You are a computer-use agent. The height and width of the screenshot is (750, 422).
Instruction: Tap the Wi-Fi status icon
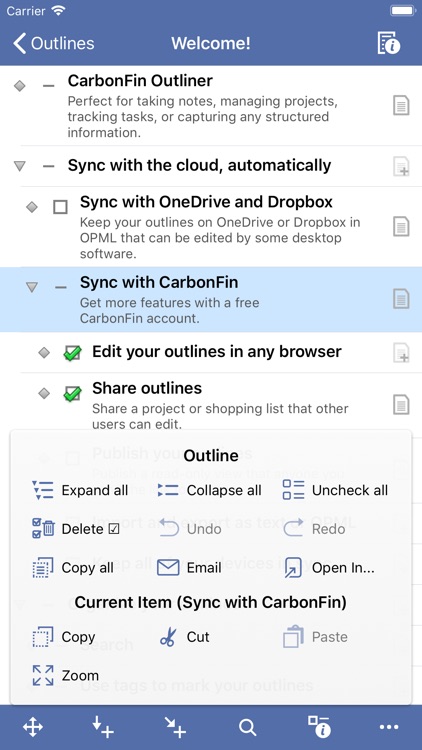tap(58, 11)
